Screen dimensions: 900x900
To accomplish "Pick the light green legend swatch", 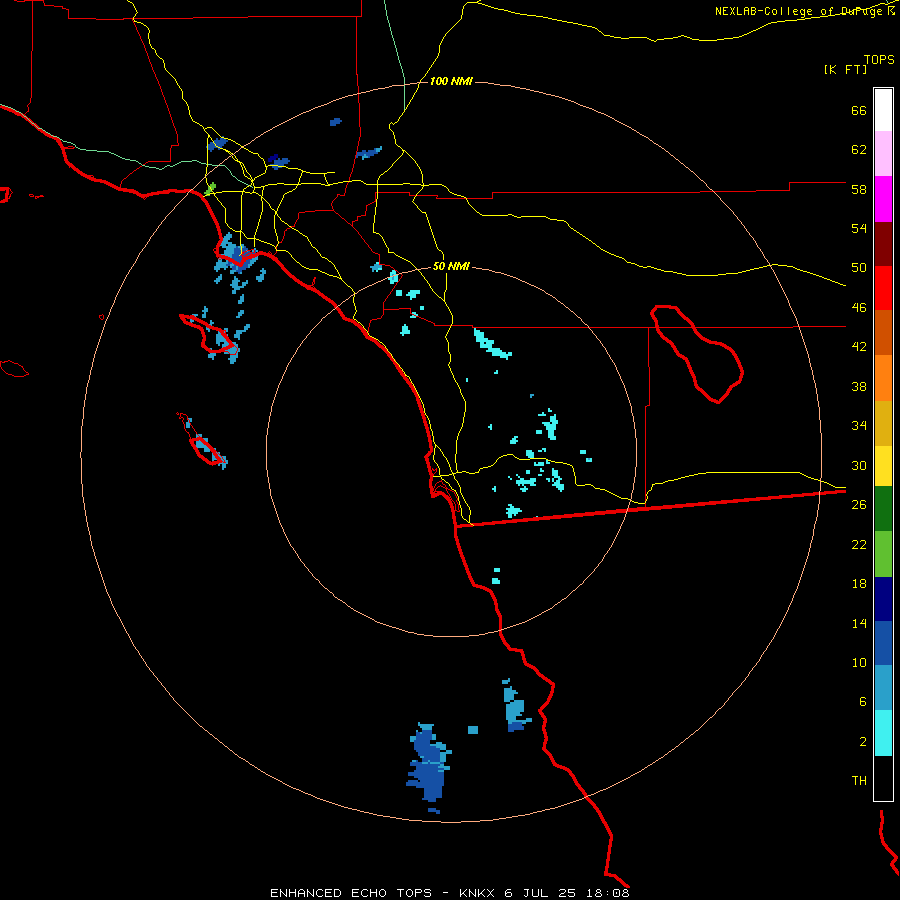I will (x=883, y=554).
